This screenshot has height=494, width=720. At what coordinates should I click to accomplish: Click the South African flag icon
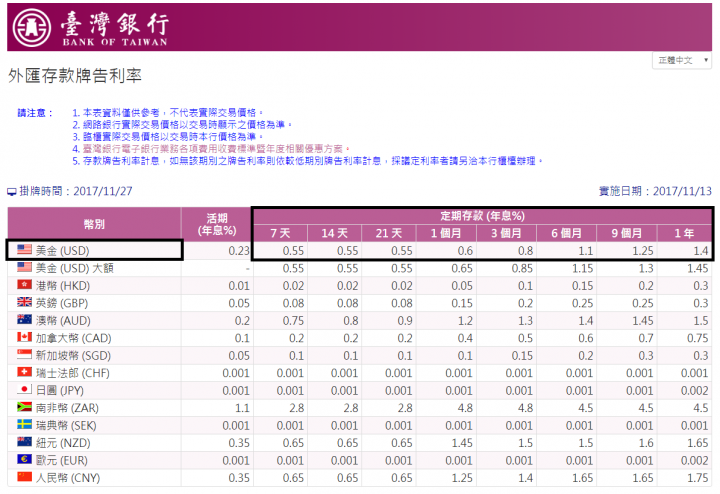tap(24, 407)
